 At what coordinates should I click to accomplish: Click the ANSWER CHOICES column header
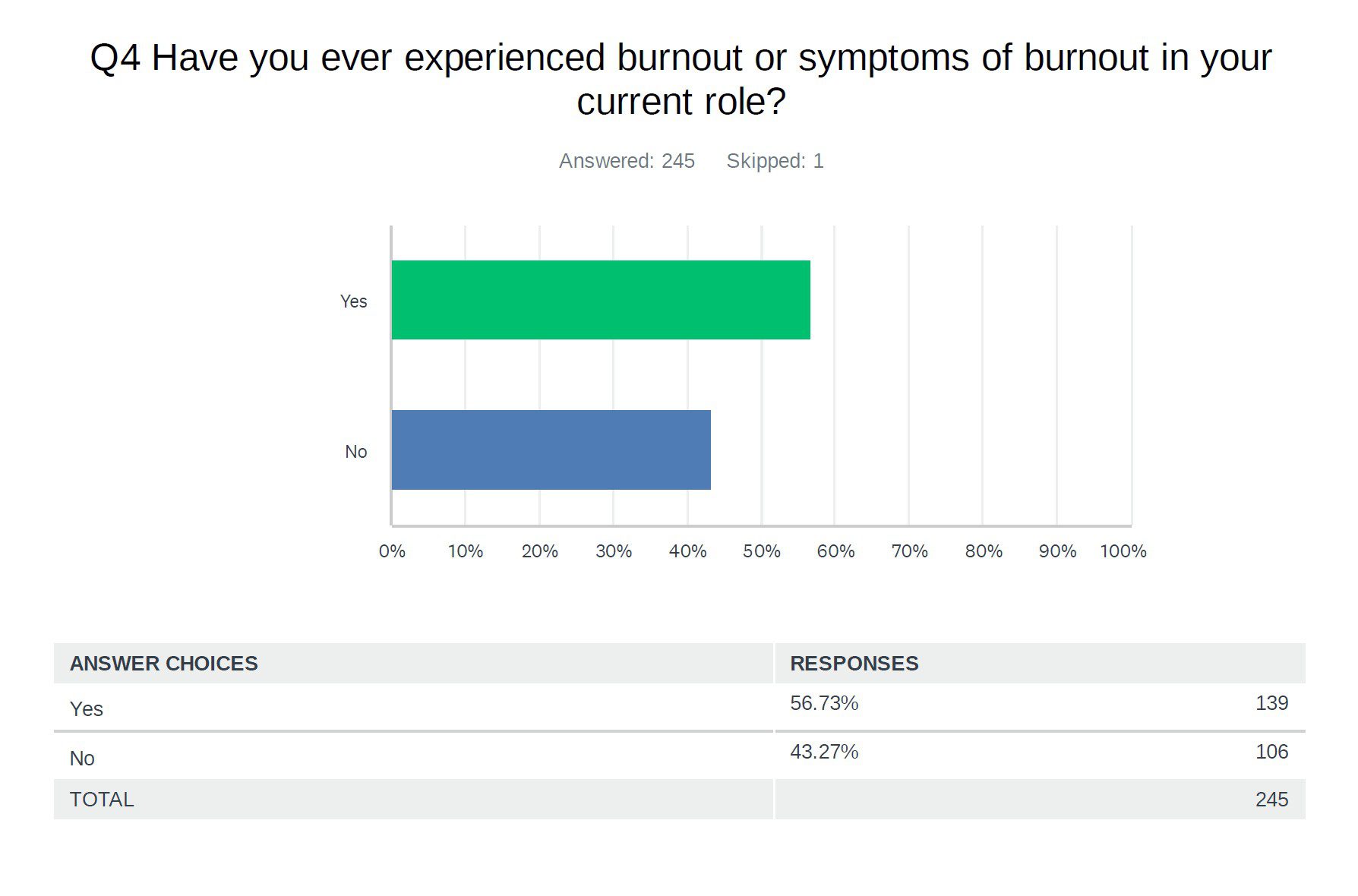[164, 664]
